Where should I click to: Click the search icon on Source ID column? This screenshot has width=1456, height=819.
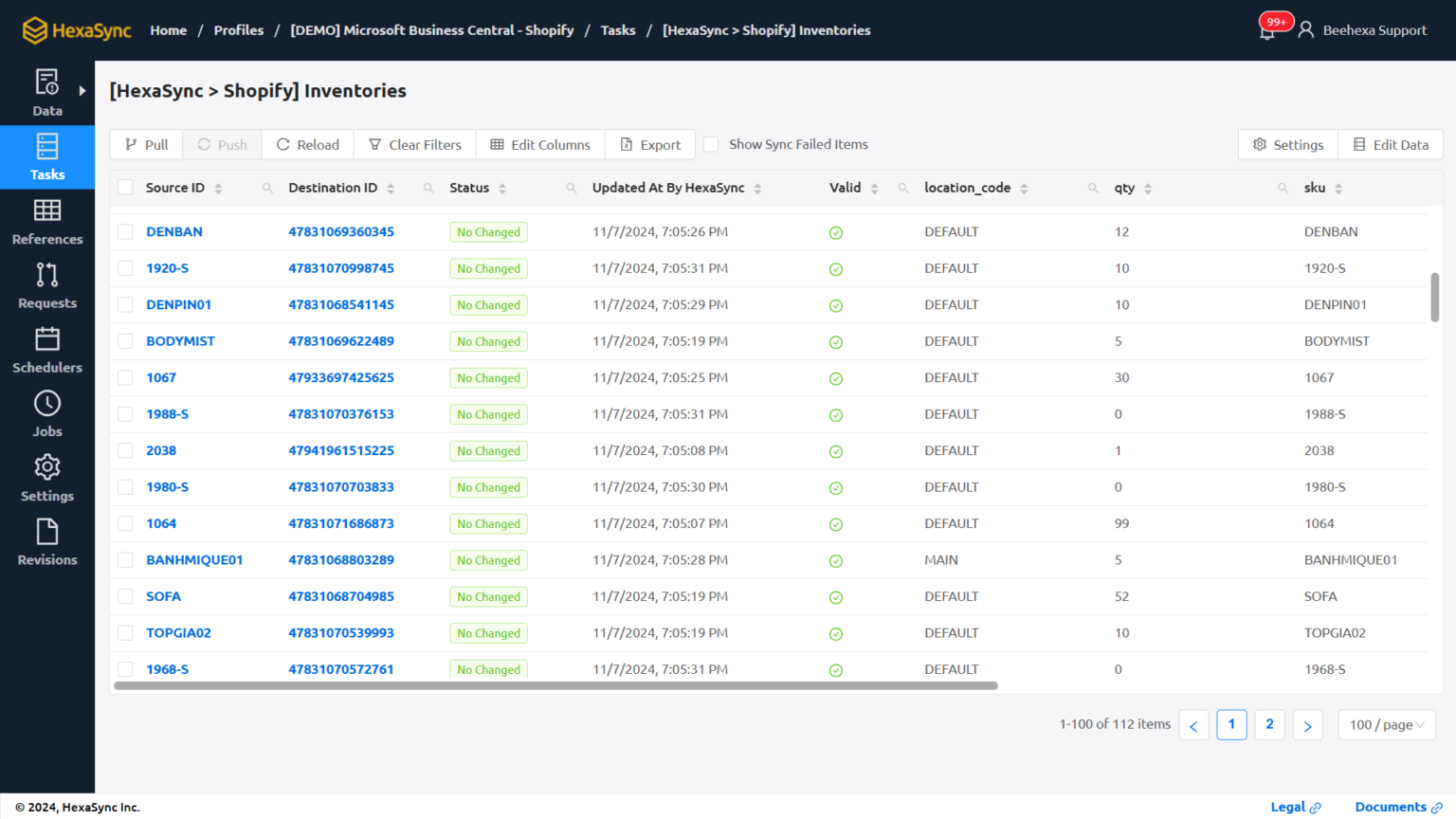(266, 188)
